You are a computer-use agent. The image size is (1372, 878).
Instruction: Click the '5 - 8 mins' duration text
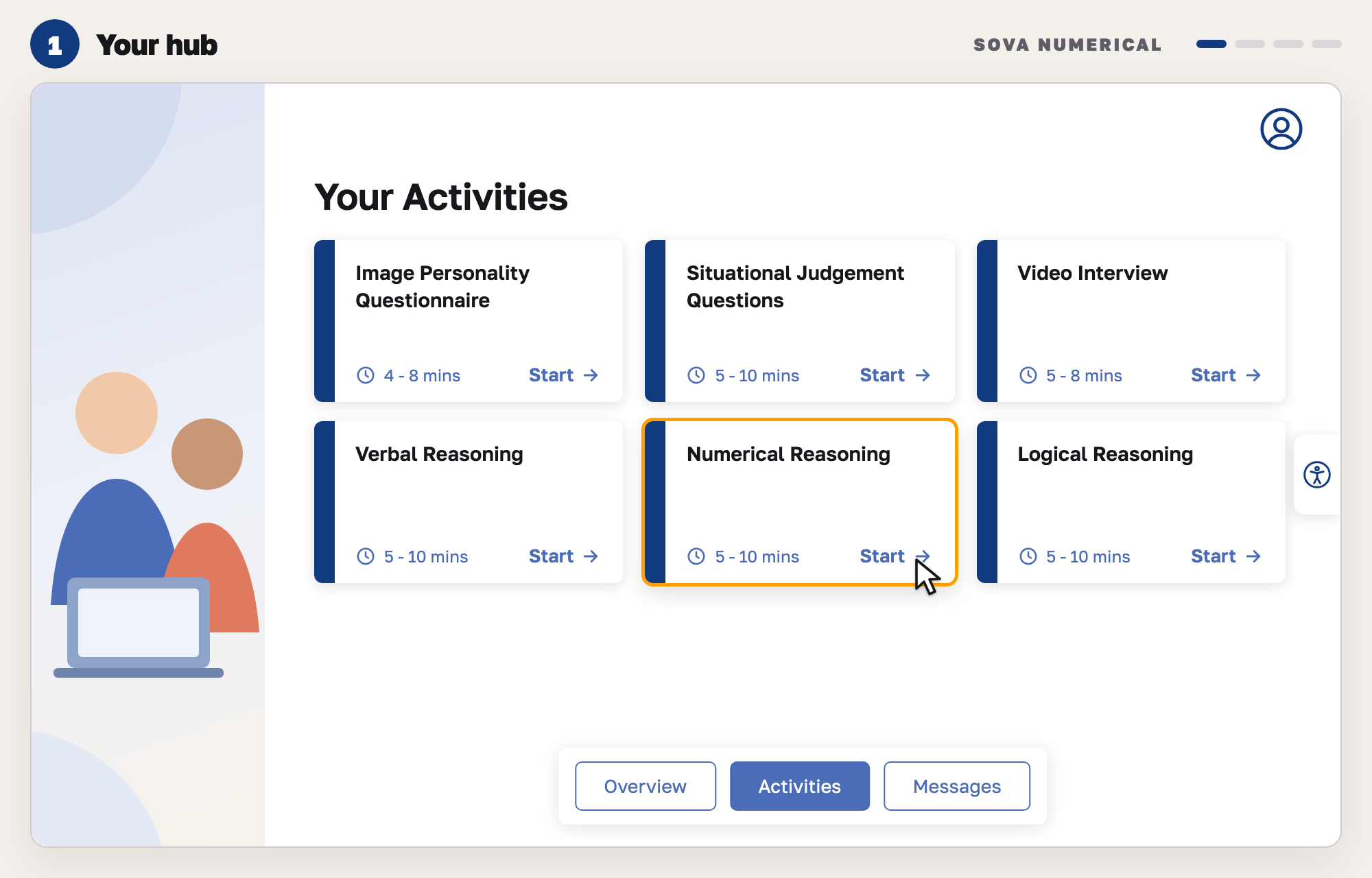1084,375
